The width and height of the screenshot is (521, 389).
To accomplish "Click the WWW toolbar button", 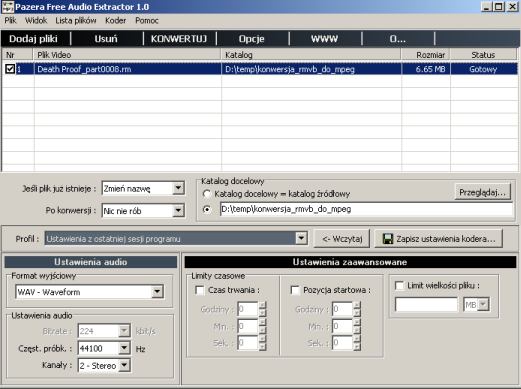I will [324, 39].
